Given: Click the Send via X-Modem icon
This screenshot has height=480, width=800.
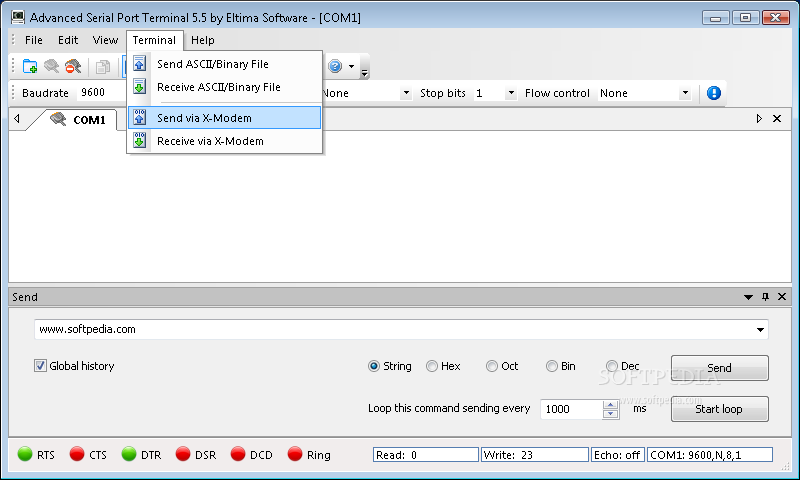Looking at the screenshot, I should [139, 118].
